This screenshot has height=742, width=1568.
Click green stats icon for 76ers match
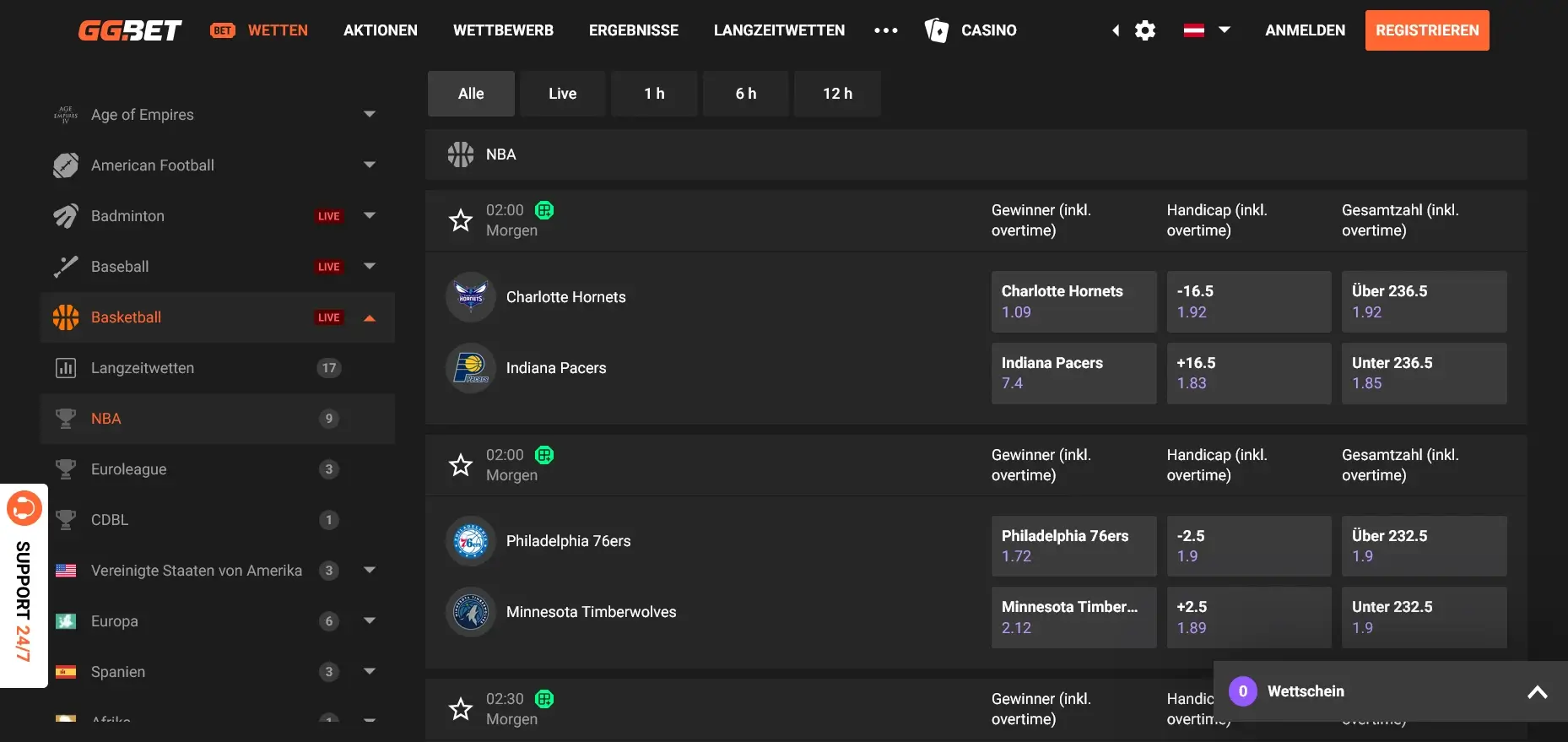tap(545, 455)
